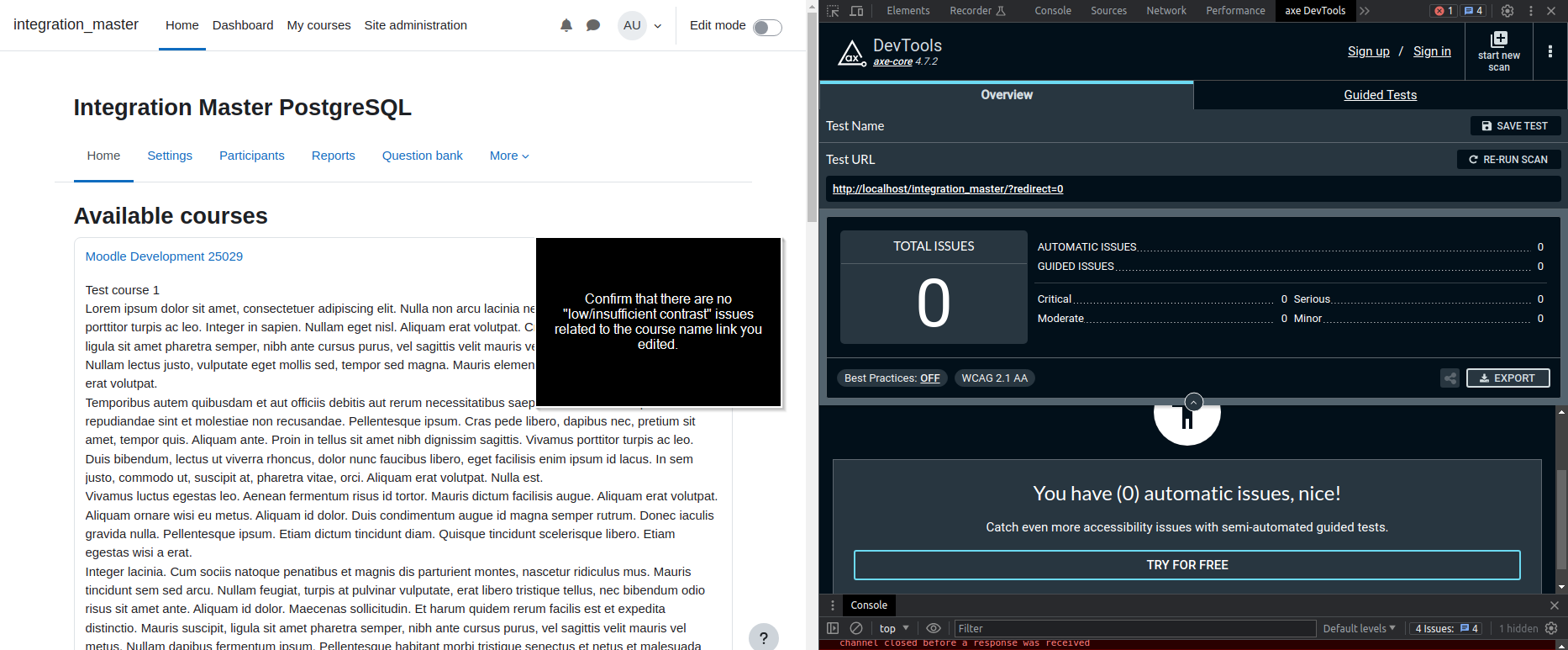The width and height of the screenshot is (1568, 650).
Task: Open the console drawer three-dot menu
Action: point(833,605)
